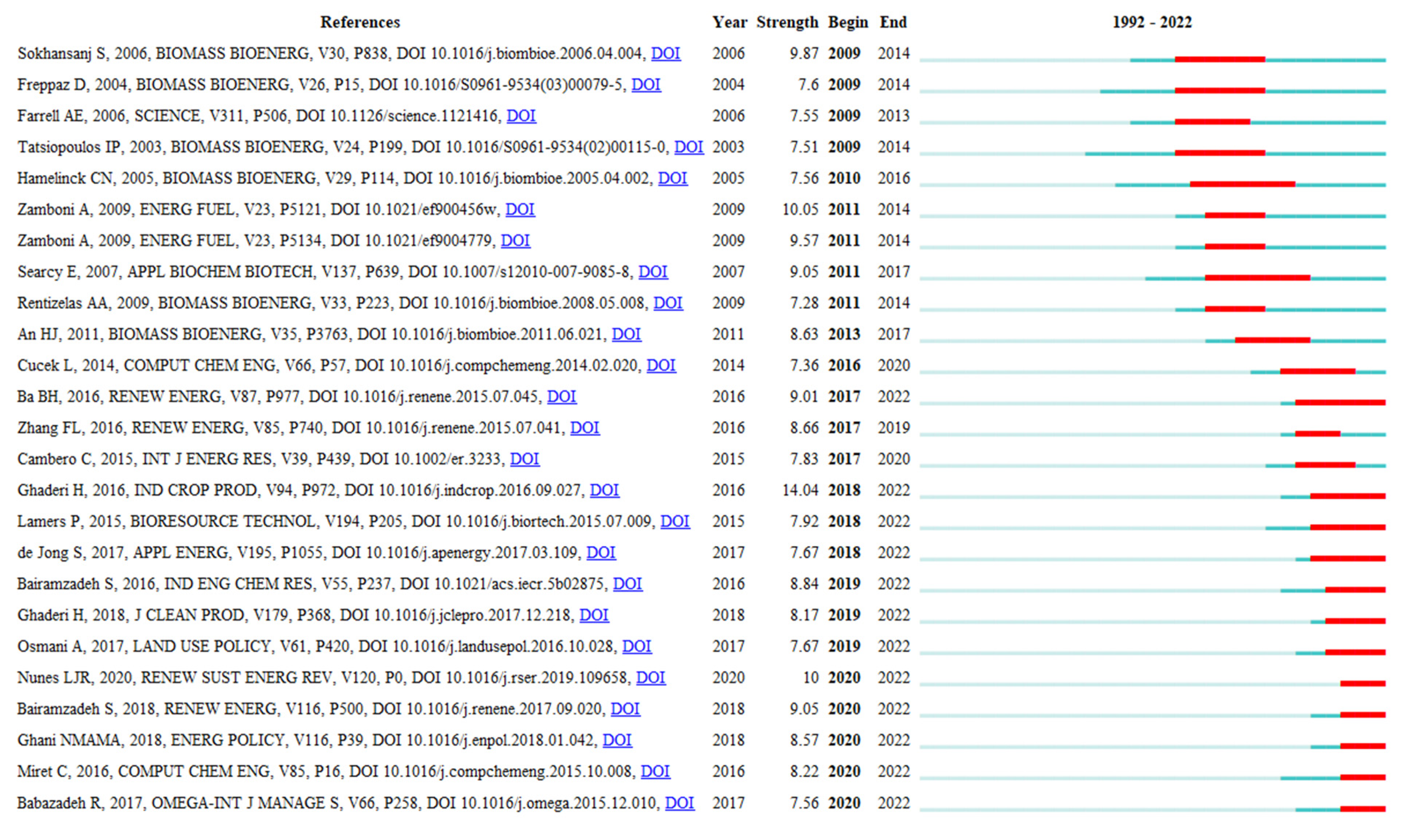This screenshot has width=1414, height=840.
Task: Open the DOI link for Sokhansanj S 2006
Action: point(666,53)
